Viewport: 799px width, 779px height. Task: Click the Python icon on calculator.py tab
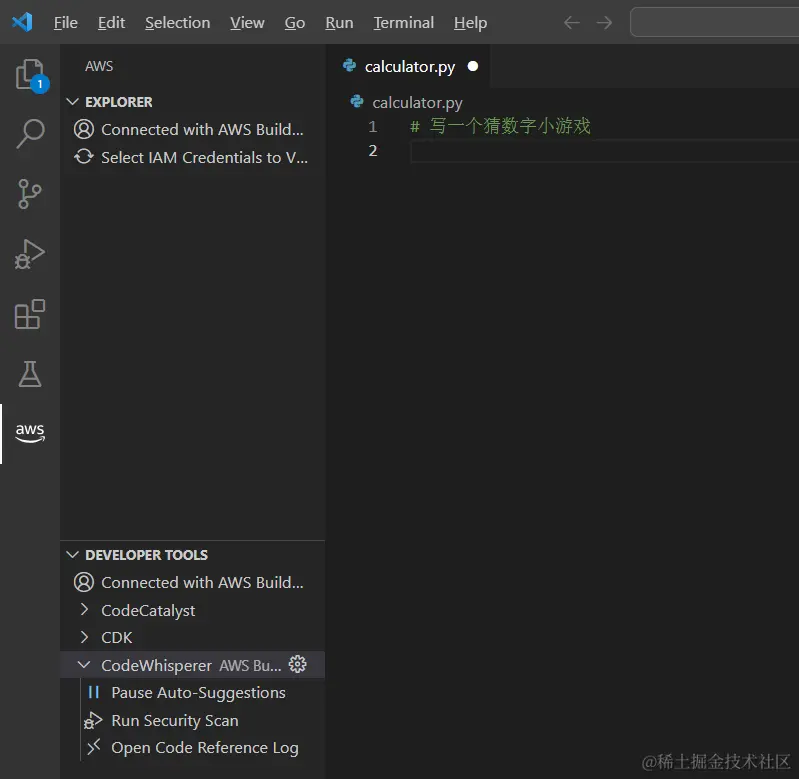[x=350, y=66]
